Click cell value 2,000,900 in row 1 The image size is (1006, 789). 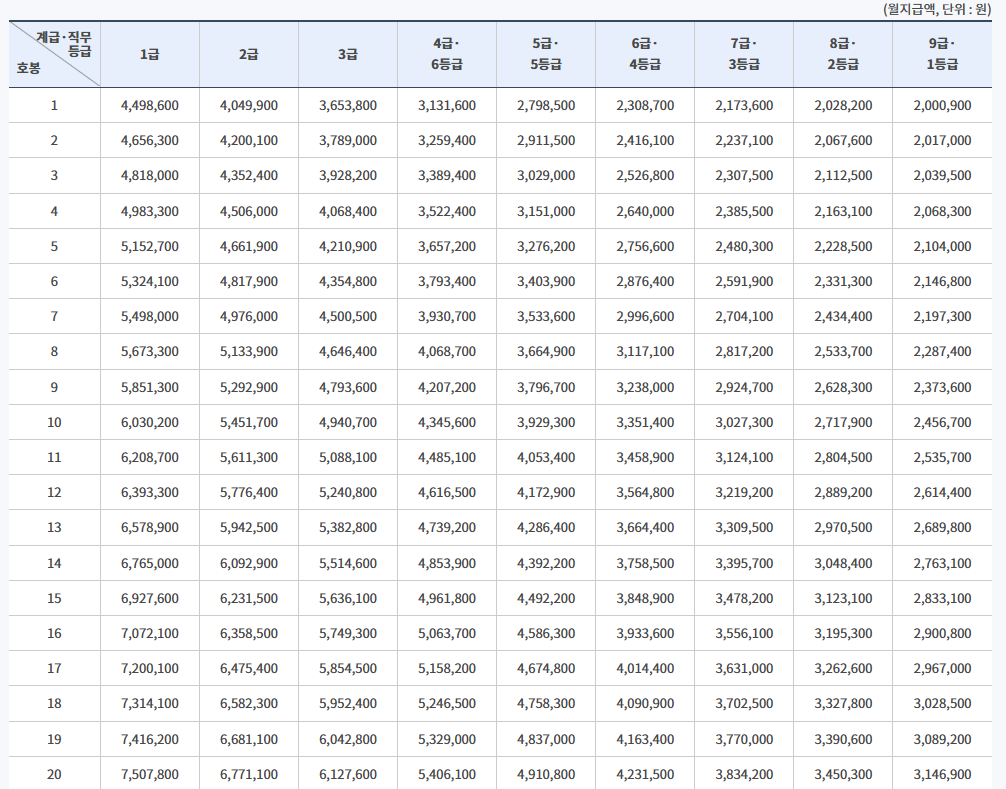coord(940,104)
